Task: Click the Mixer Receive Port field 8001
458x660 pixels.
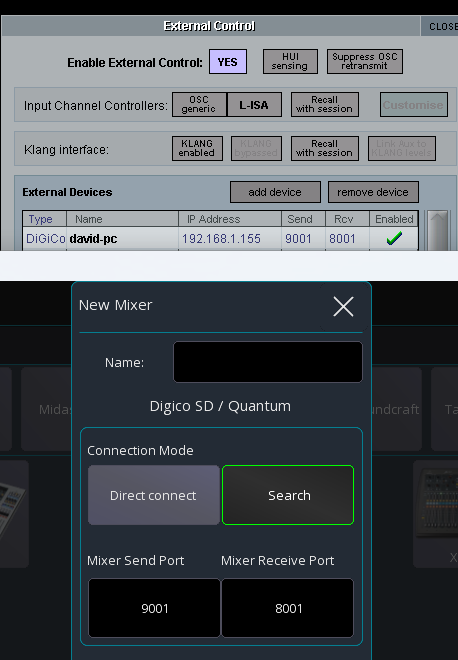Action: tap(288, 608)
